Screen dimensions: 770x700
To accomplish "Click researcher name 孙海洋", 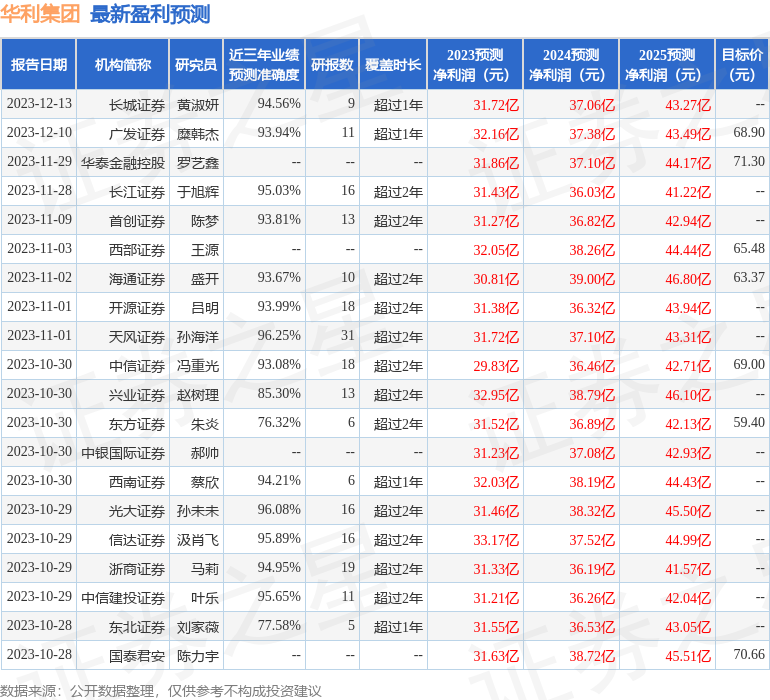I will click(198, 336).
